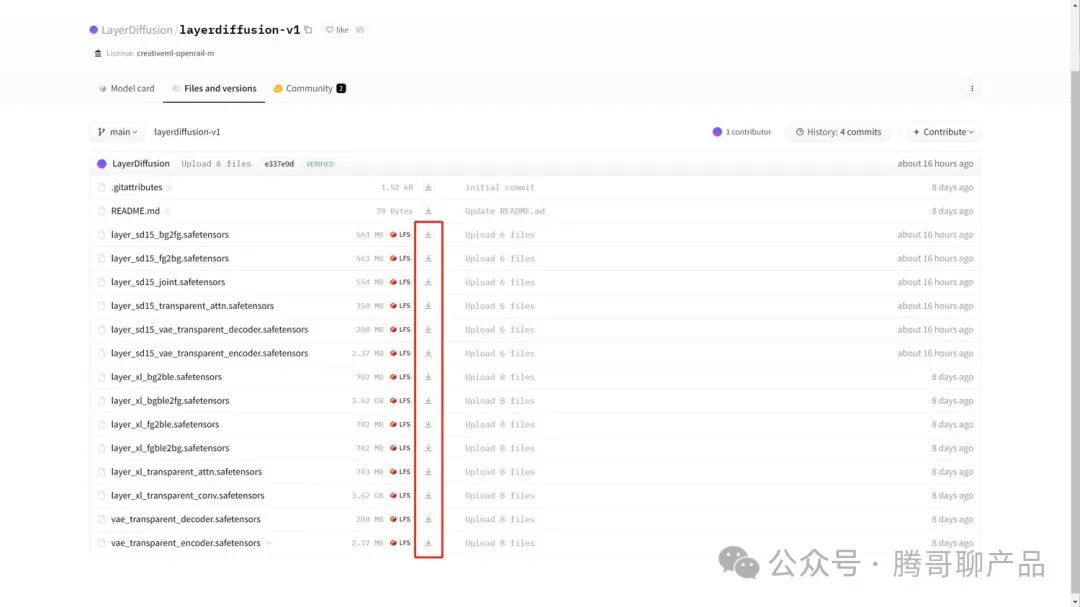Open vae_transparent_encoder.safetensors file page
This screenshot has width=1080, height=607.
point(185,543)
